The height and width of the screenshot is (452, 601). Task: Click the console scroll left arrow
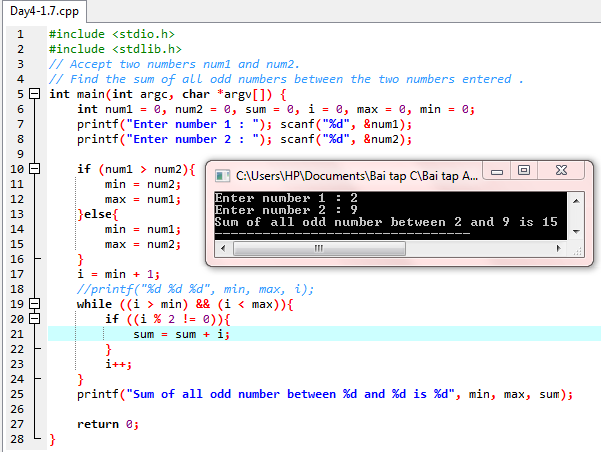[223, 248]
